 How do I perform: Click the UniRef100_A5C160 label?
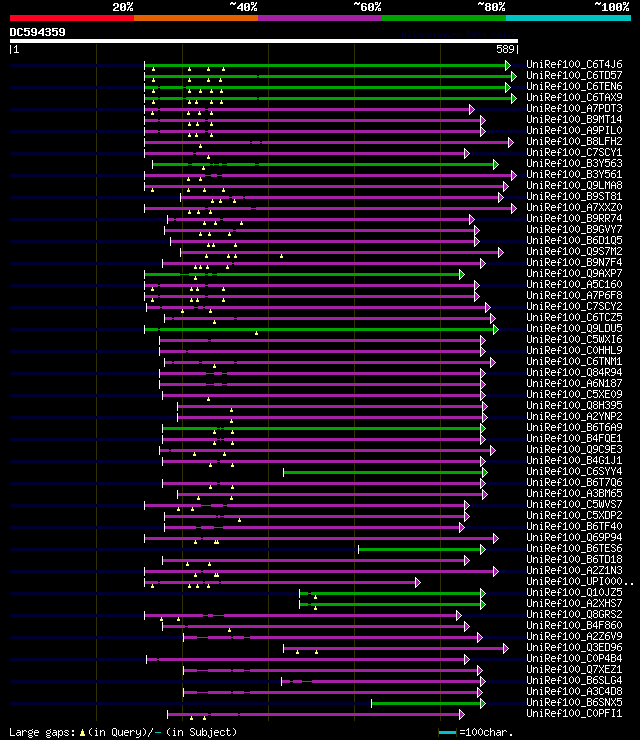tap(574, 284)
